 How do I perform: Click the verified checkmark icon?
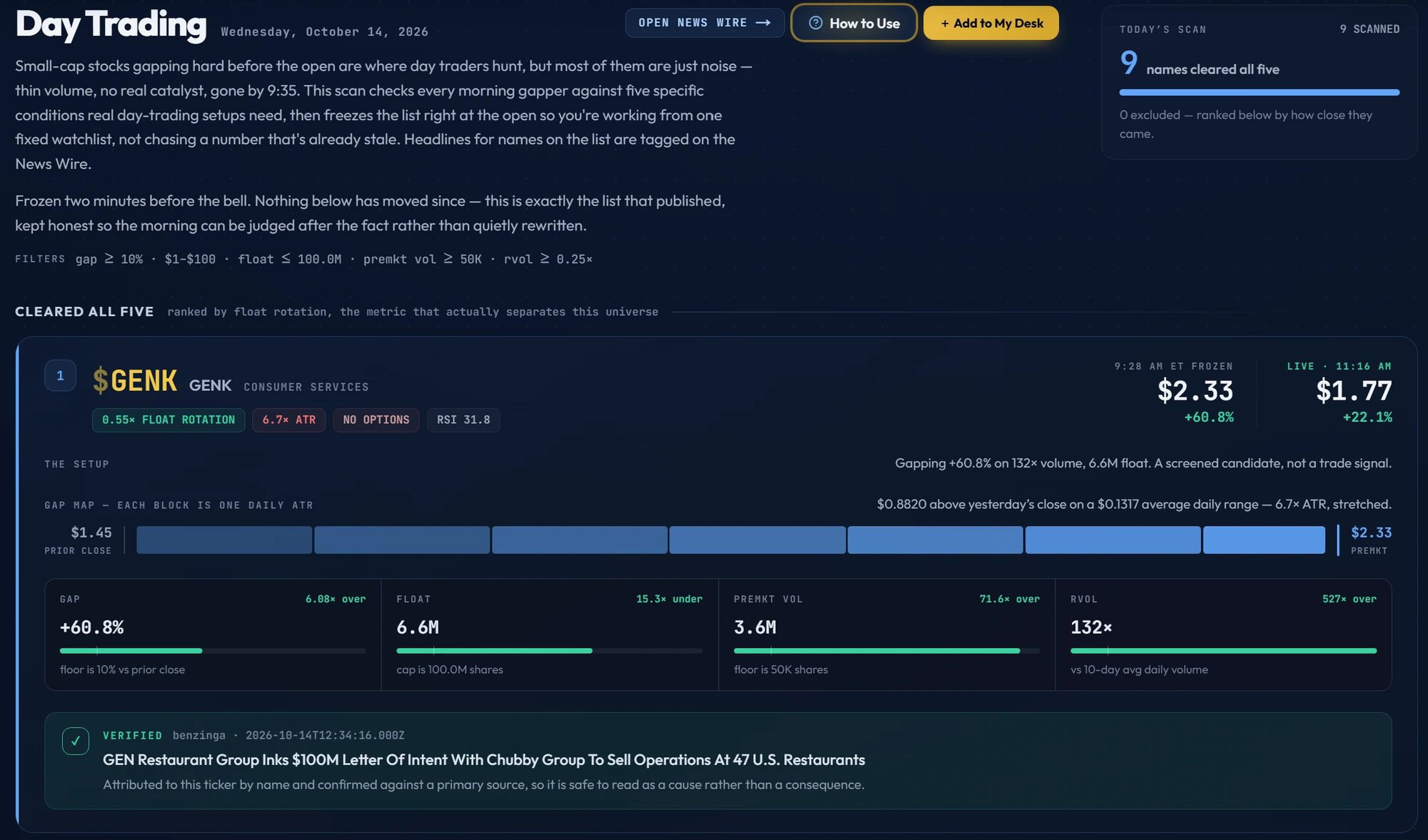(x=76, y=741)
